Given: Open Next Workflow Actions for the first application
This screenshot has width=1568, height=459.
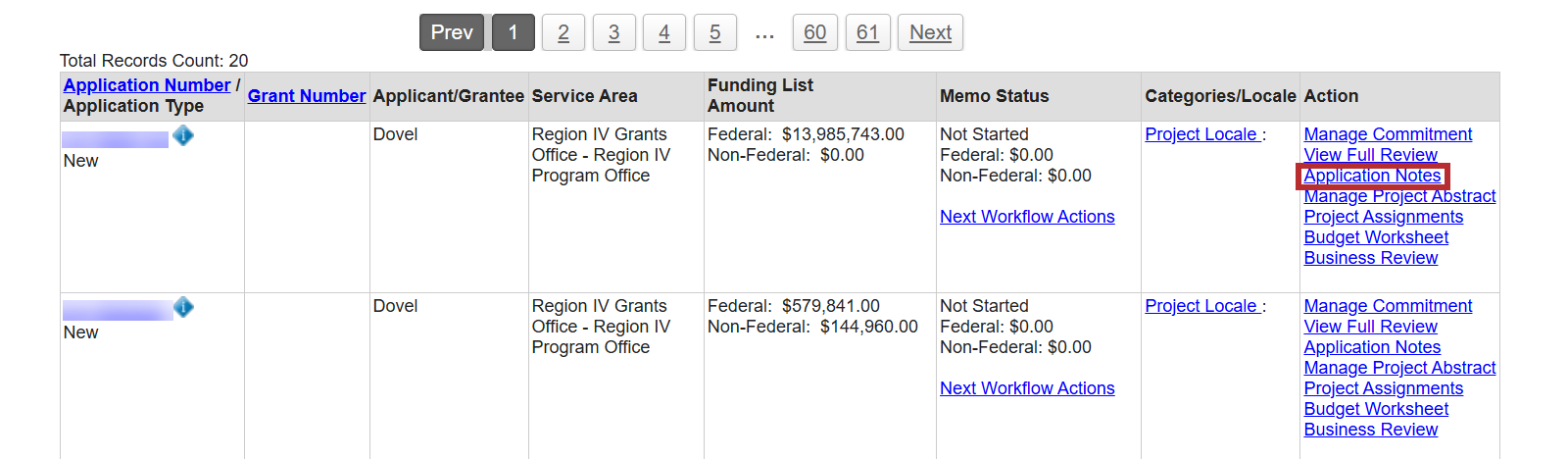Looking at the screenshot, I should tap(1027, 217).
